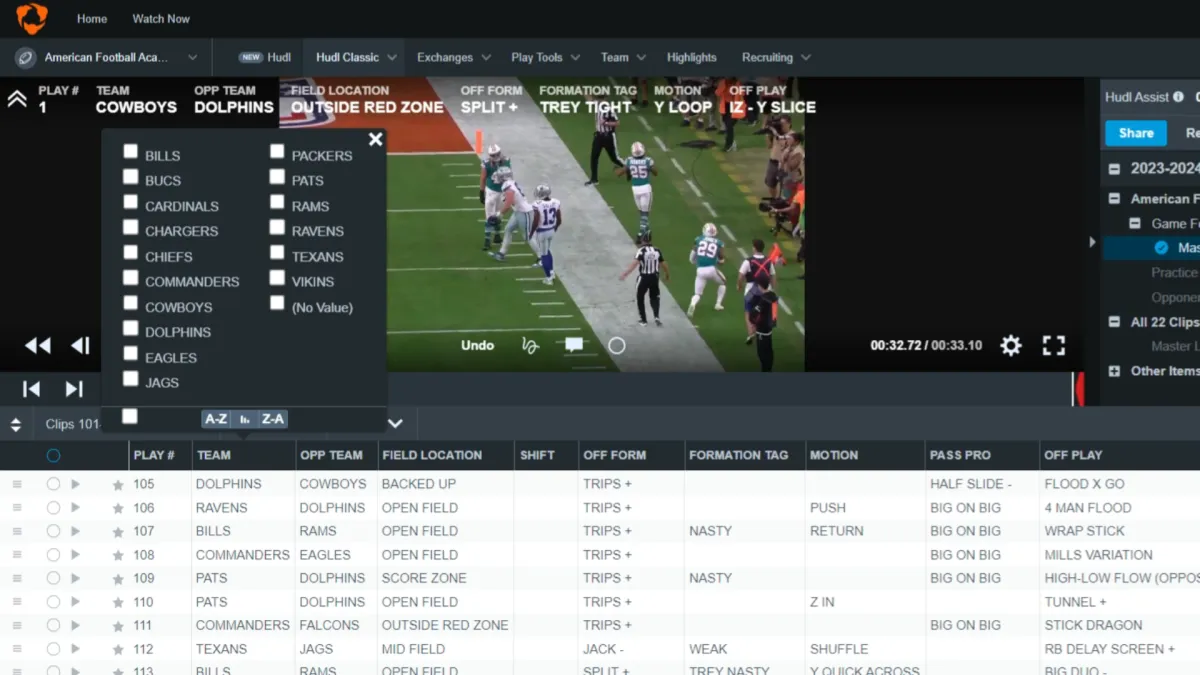This screenshot has height=675, width=1200.
Task: Expand the Play Tools dropdown
Action: (546, 58)
